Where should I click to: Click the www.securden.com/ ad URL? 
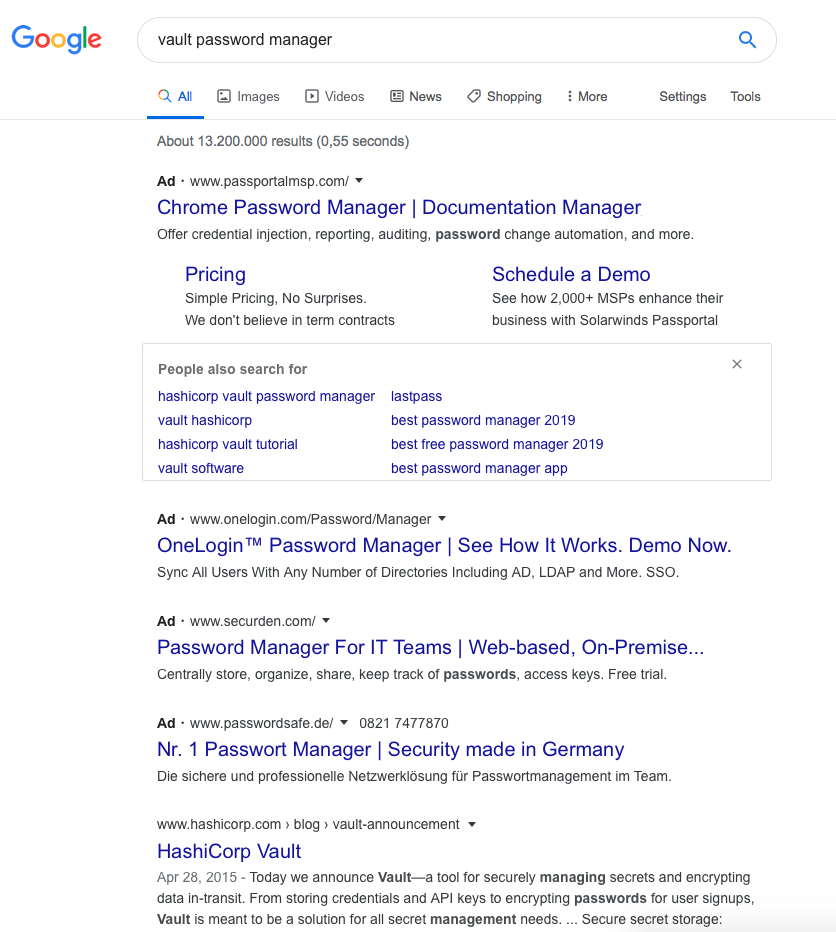coord(253,621)
